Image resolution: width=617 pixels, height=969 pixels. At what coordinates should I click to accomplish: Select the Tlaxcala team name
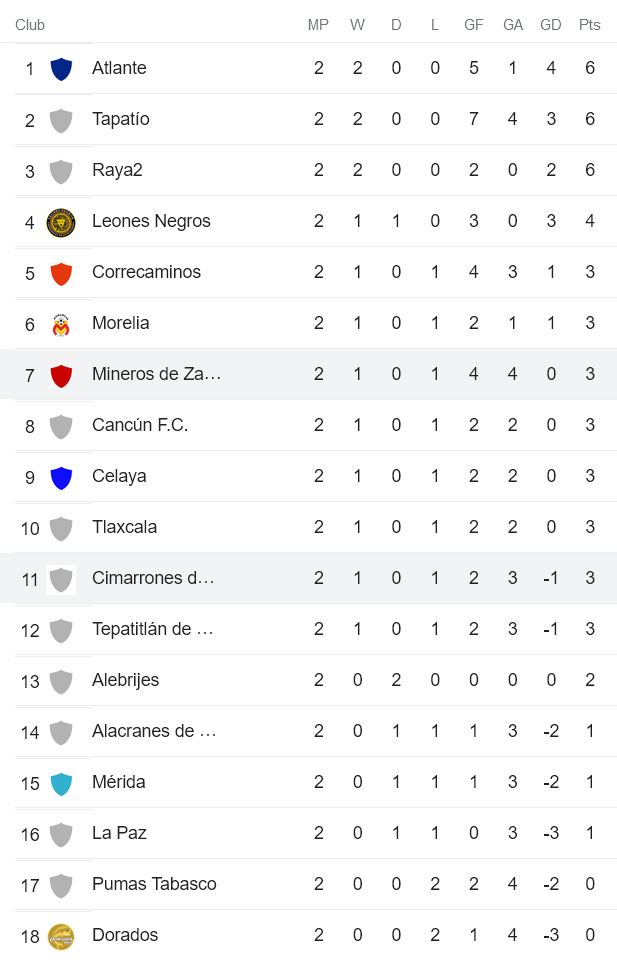(124, 527)
